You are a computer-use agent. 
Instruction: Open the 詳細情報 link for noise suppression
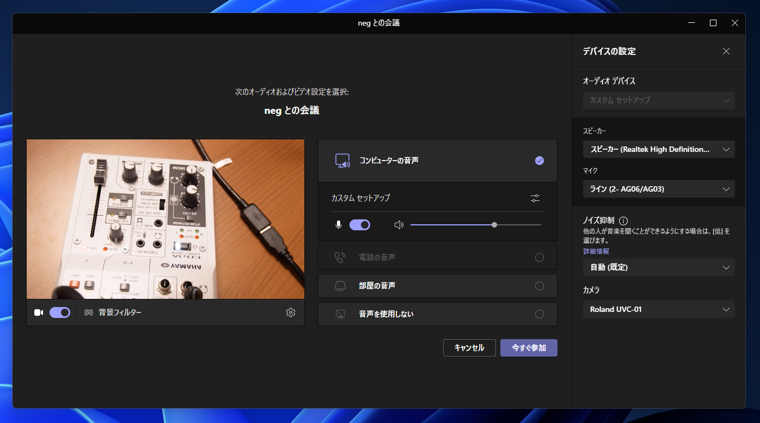coord(596,251)
